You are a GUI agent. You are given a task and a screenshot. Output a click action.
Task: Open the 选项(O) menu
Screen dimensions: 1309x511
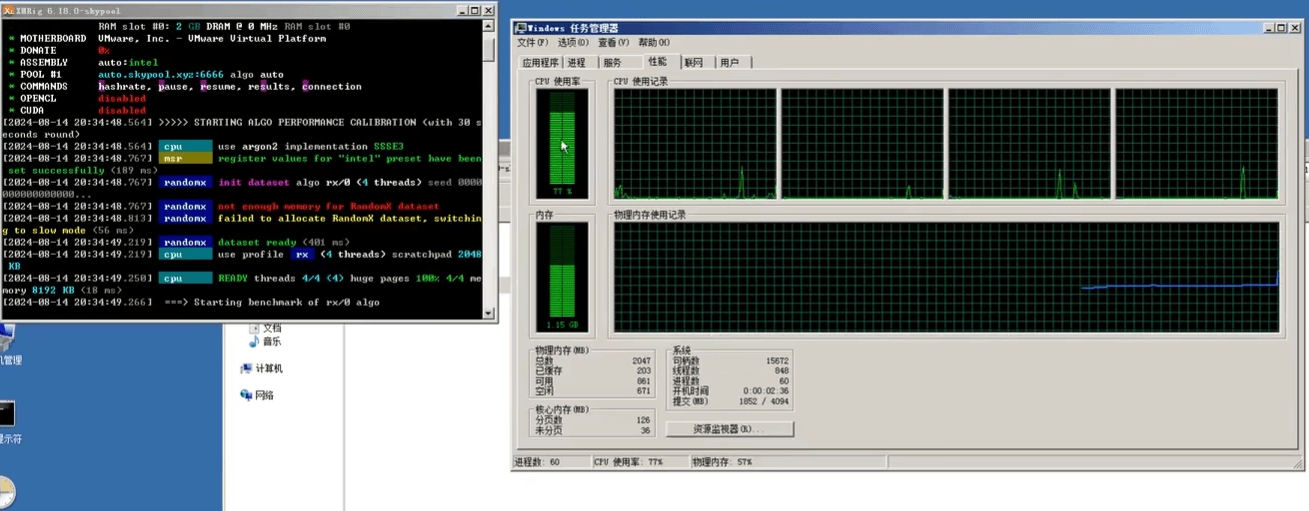pos(573,43)
